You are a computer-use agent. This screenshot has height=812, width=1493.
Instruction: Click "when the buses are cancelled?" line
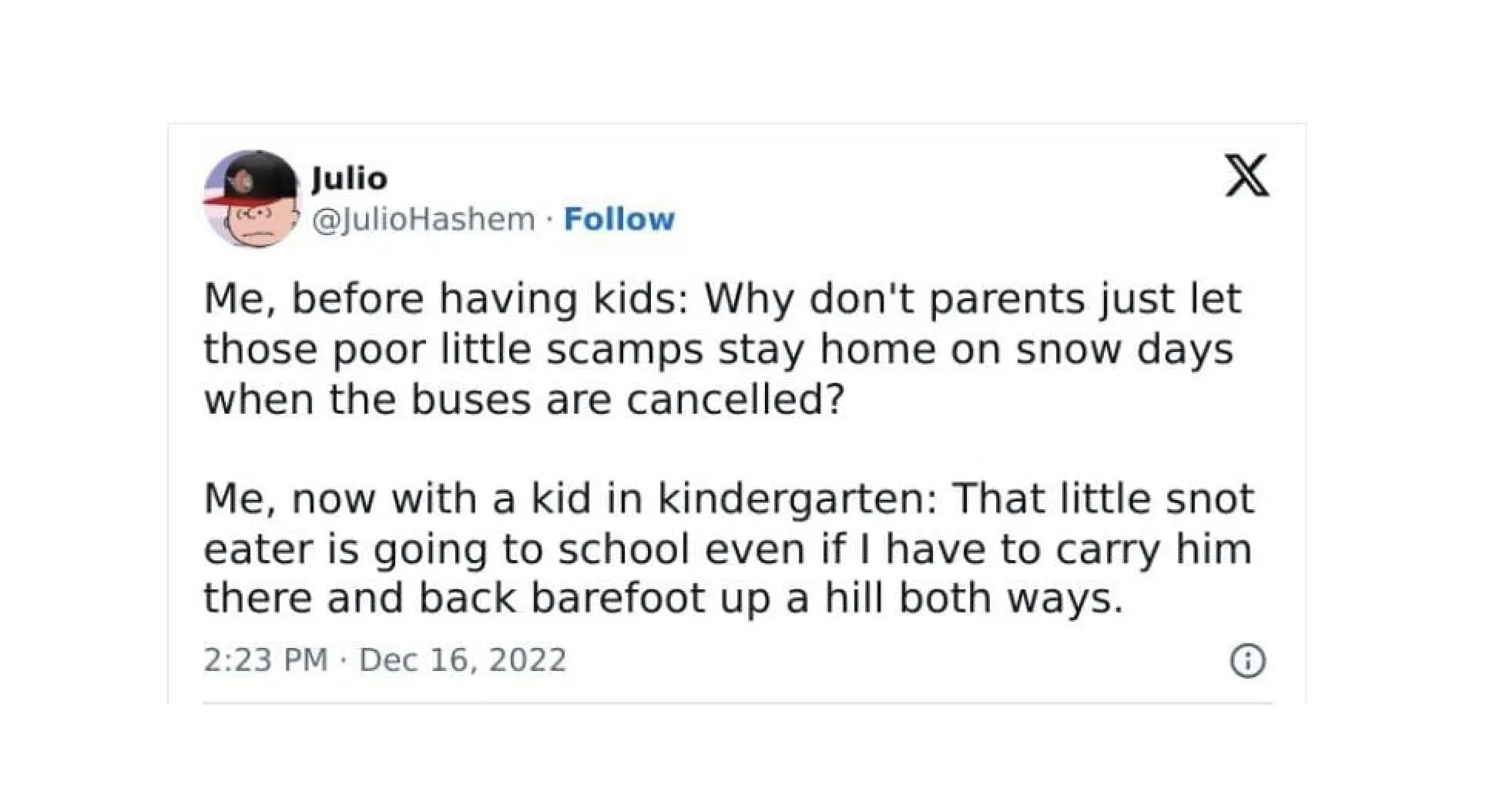coord(524,400)
